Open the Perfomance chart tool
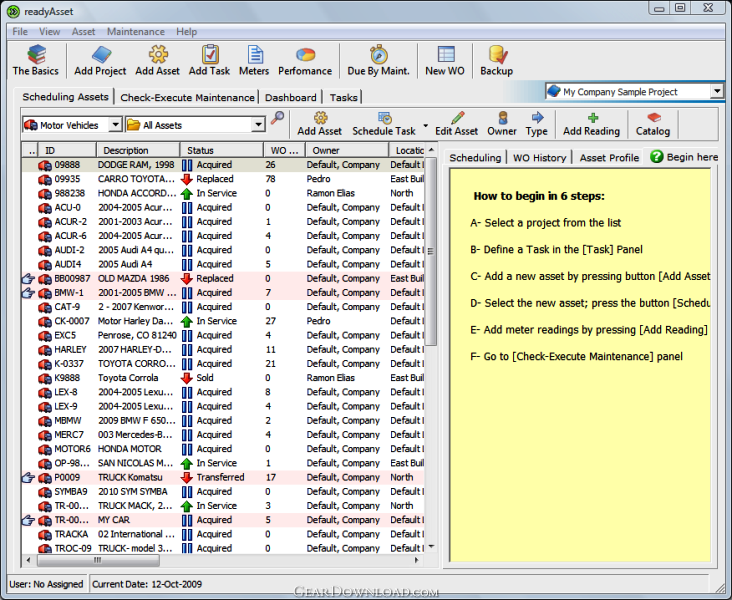Image resolution: width=732 pixels, height=600 pixels. pyautogui.click(x=305, y=61)
